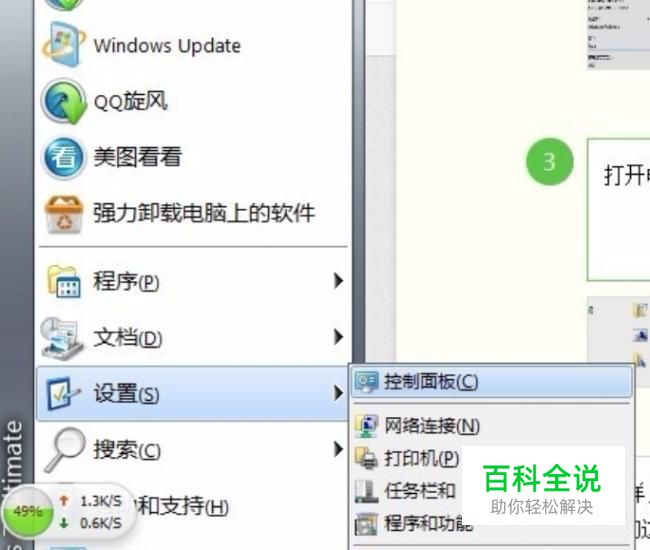Click the 强力卸载电脑上的软件 recycle bin icon

coord(63,214)
